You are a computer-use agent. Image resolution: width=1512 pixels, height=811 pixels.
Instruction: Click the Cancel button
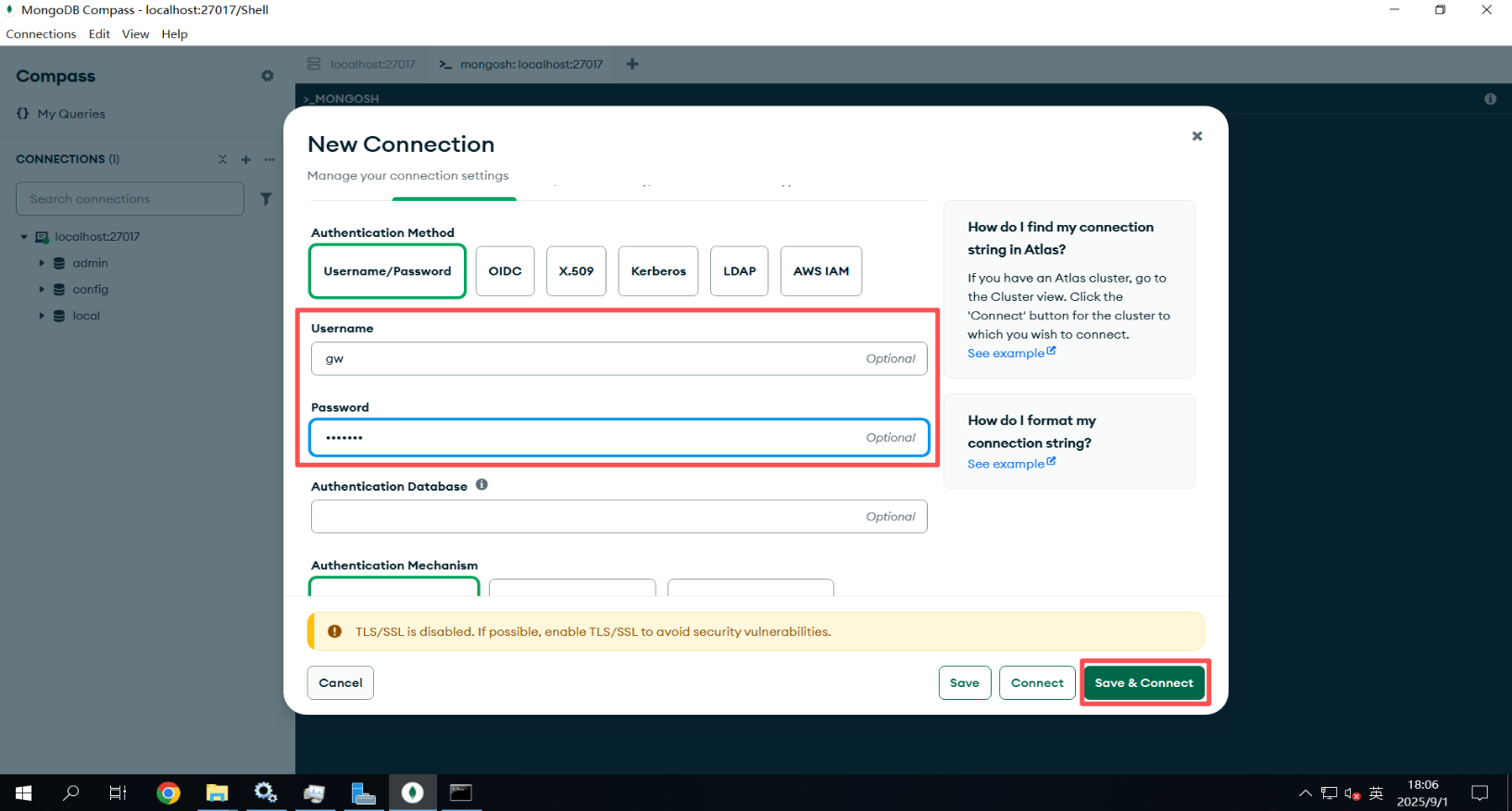(341, 683)
